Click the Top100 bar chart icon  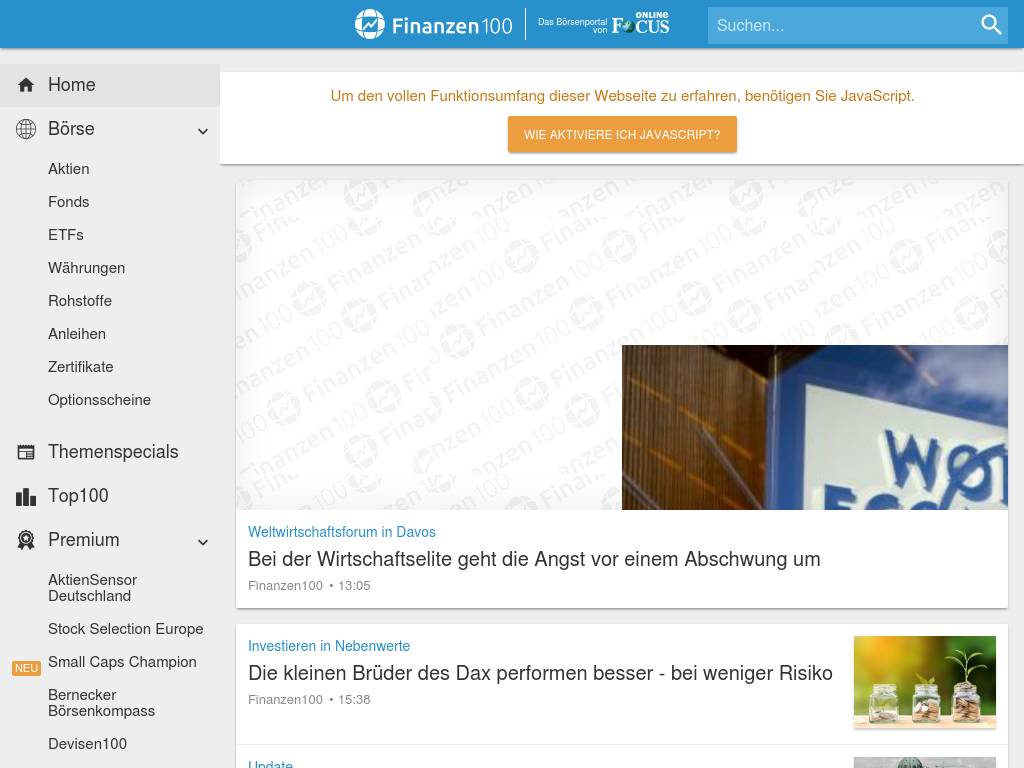[x=26, y=496]
